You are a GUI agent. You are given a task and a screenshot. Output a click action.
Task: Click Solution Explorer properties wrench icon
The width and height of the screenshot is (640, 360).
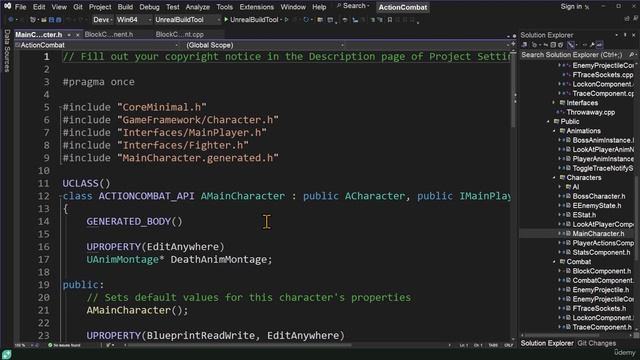[x=592, y=45]
